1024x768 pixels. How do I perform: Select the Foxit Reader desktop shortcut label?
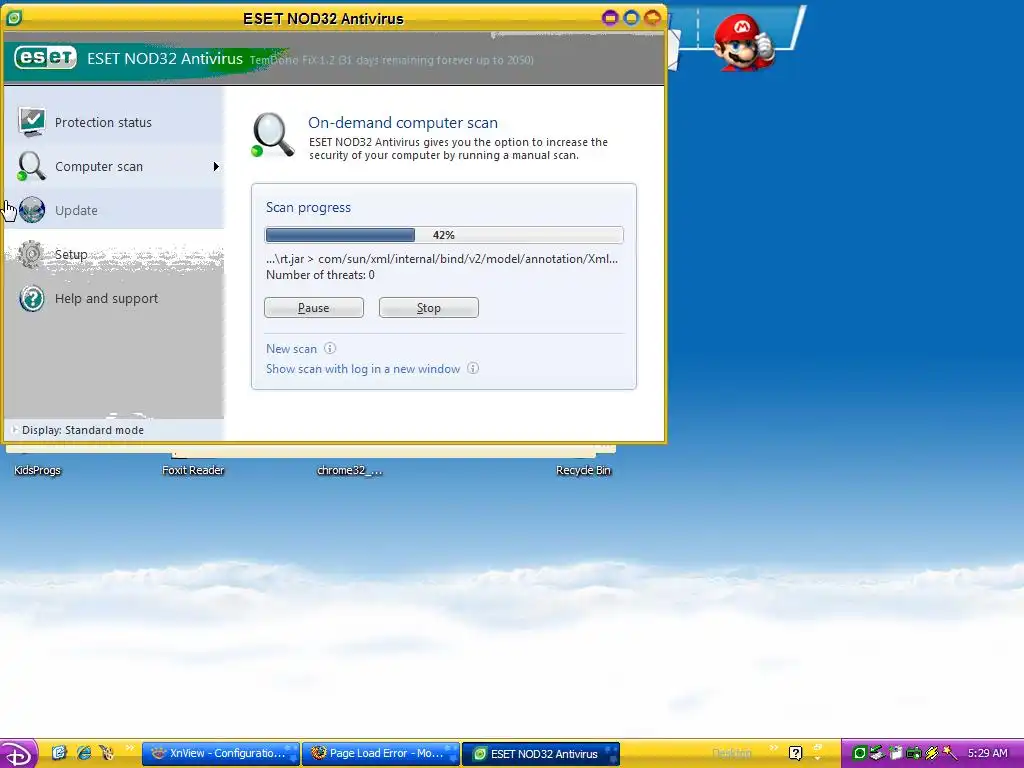(193, 470)
